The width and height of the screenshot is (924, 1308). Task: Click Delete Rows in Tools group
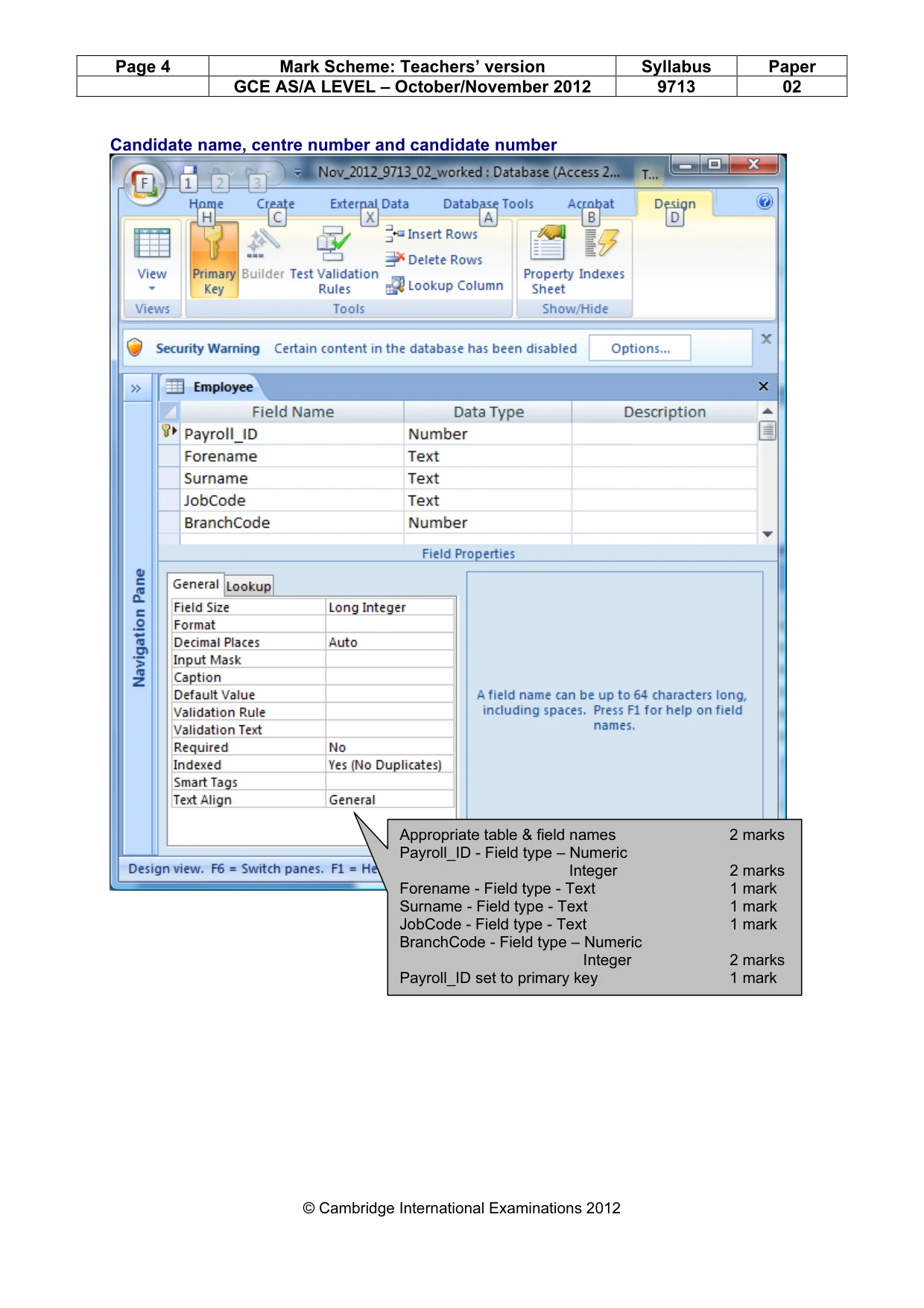(x=434, y=259)
